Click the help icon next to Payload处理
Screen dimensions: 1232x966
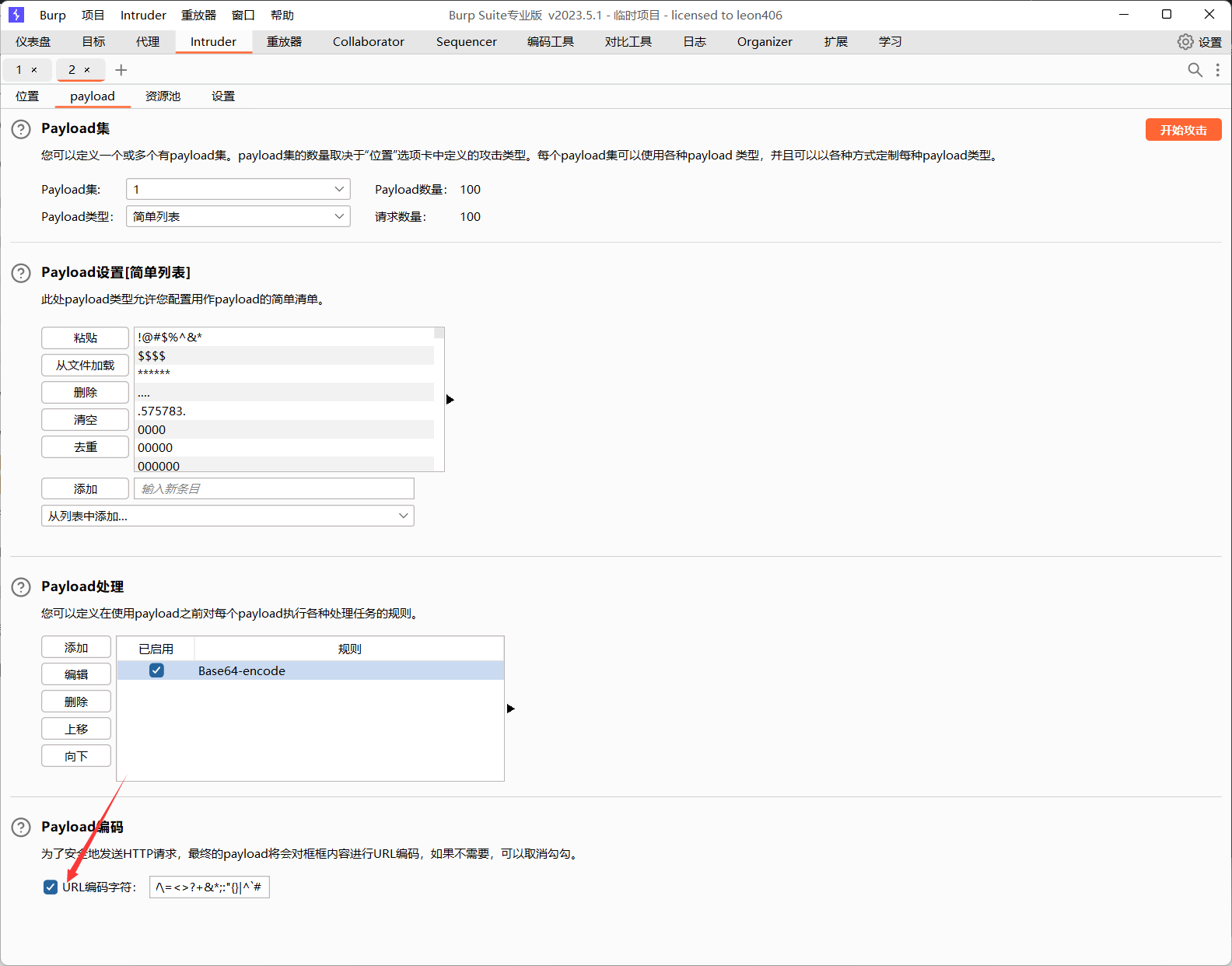(x=21, y=587)
